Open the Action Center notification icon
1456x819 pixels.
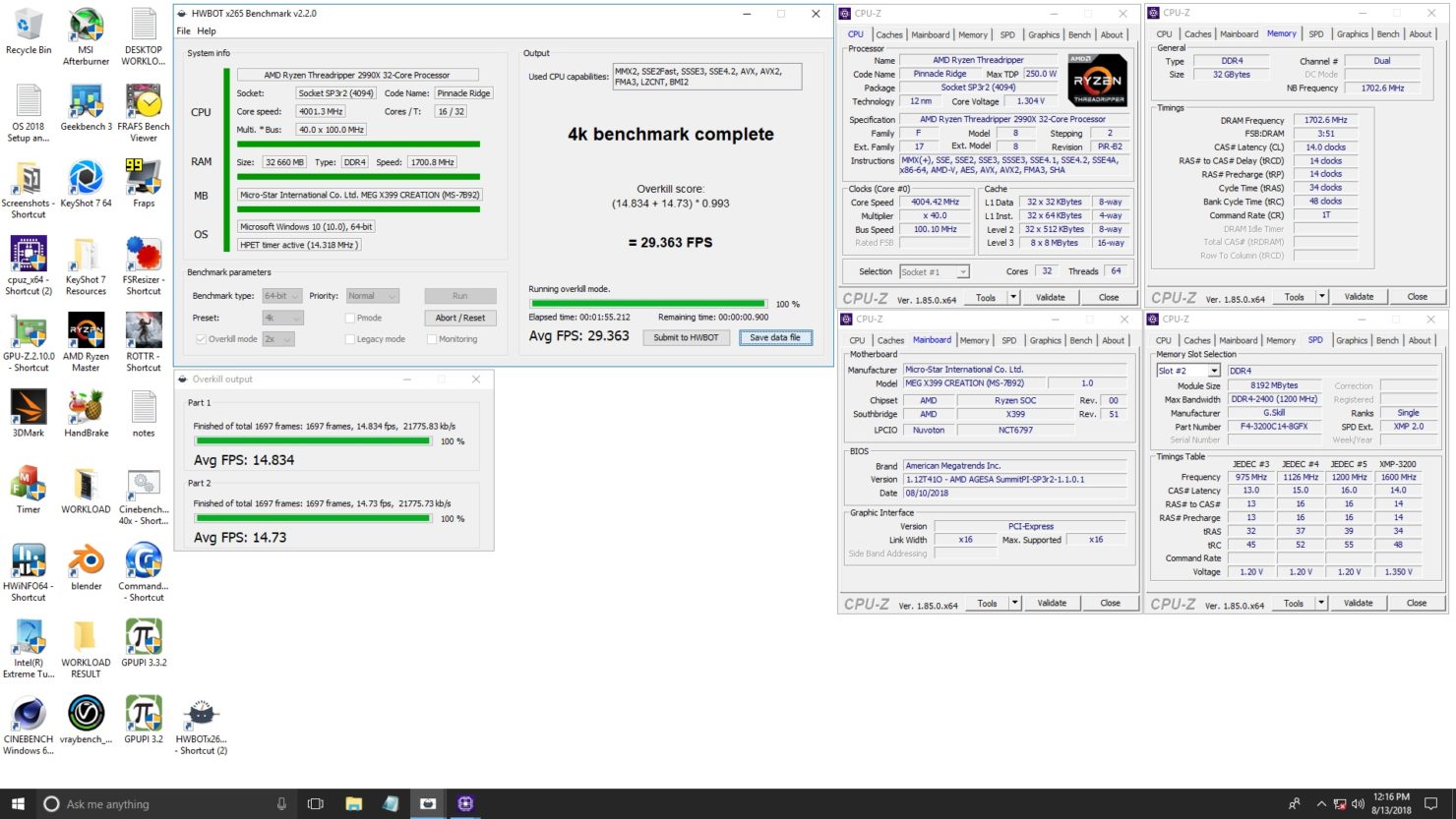(x=1432, y=803)
